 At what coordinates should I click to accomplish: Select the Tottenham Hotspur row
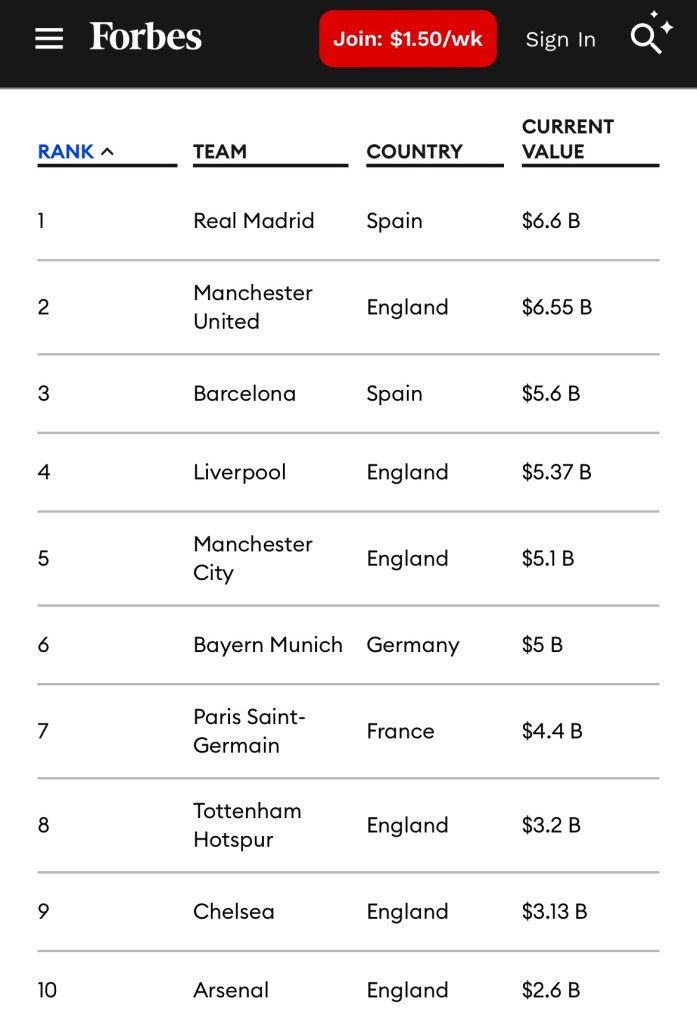(x=247, y=825)
